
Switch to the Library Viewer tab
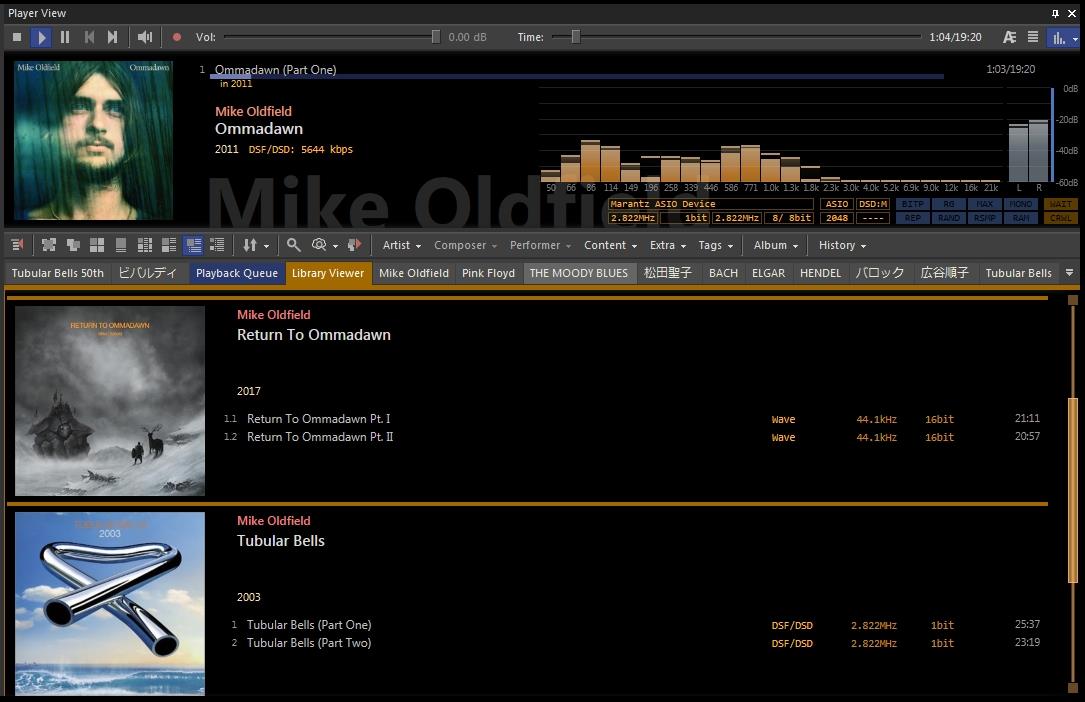(328, 273)
